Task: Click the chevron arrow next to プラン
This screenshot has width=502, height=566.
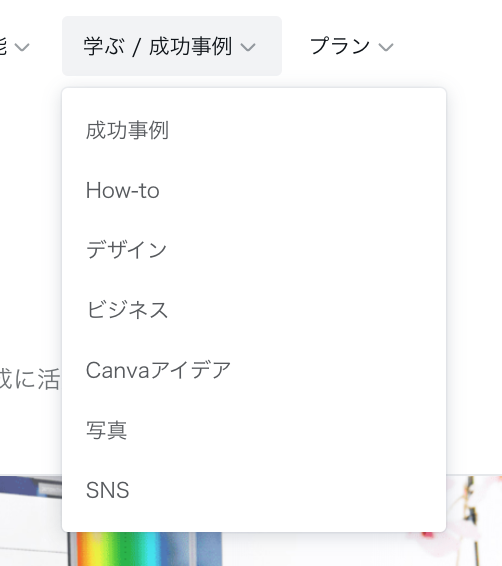Action: pos(386,47)
